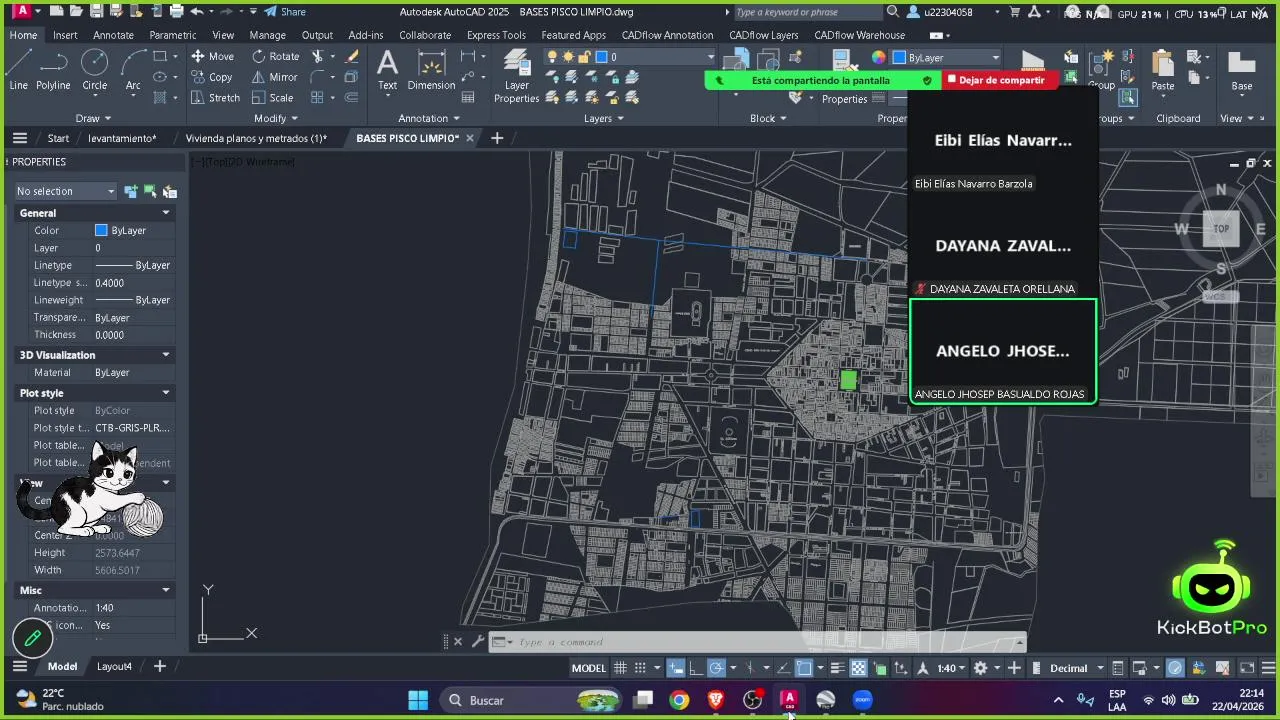Image resolution: width=1280 pixels, height=720 pixels.
Task: Open the Annotate ribbon tab
Action: click(x=113, y=35)
